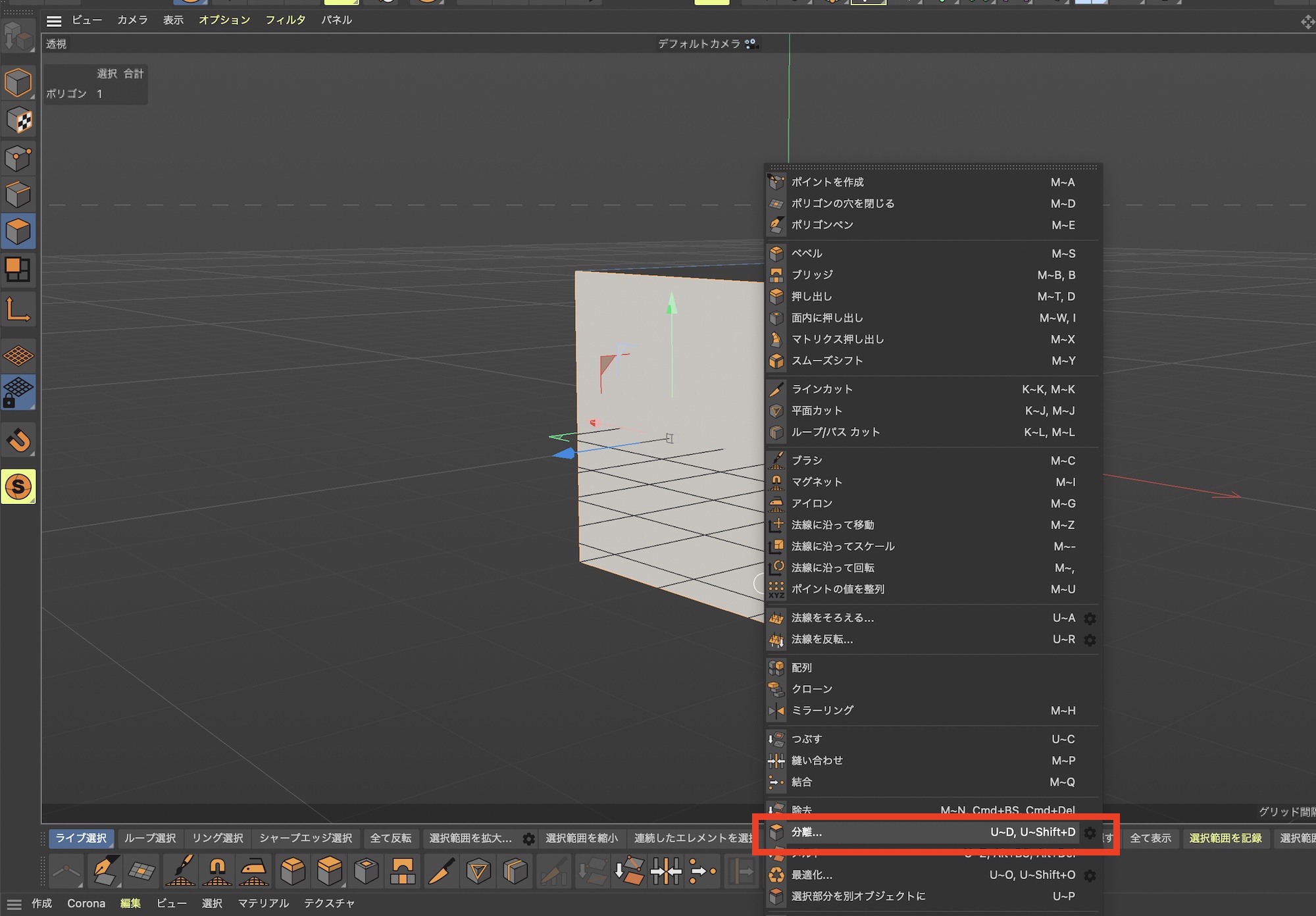Choose 押し出し from the context menu
Image resolution: width=1316 pixels, height=916 pixels.
pyautogui.click(x=811, y=297)
